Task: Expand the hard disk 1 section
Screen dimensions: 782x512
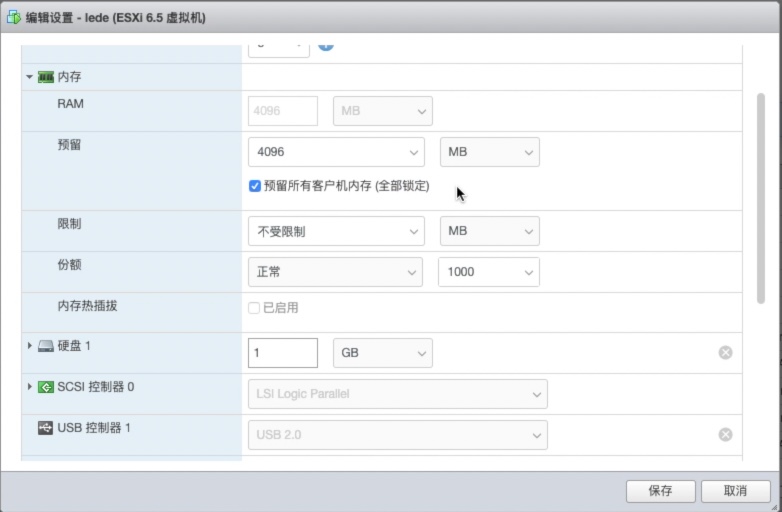Action: (x=30, y=346)
